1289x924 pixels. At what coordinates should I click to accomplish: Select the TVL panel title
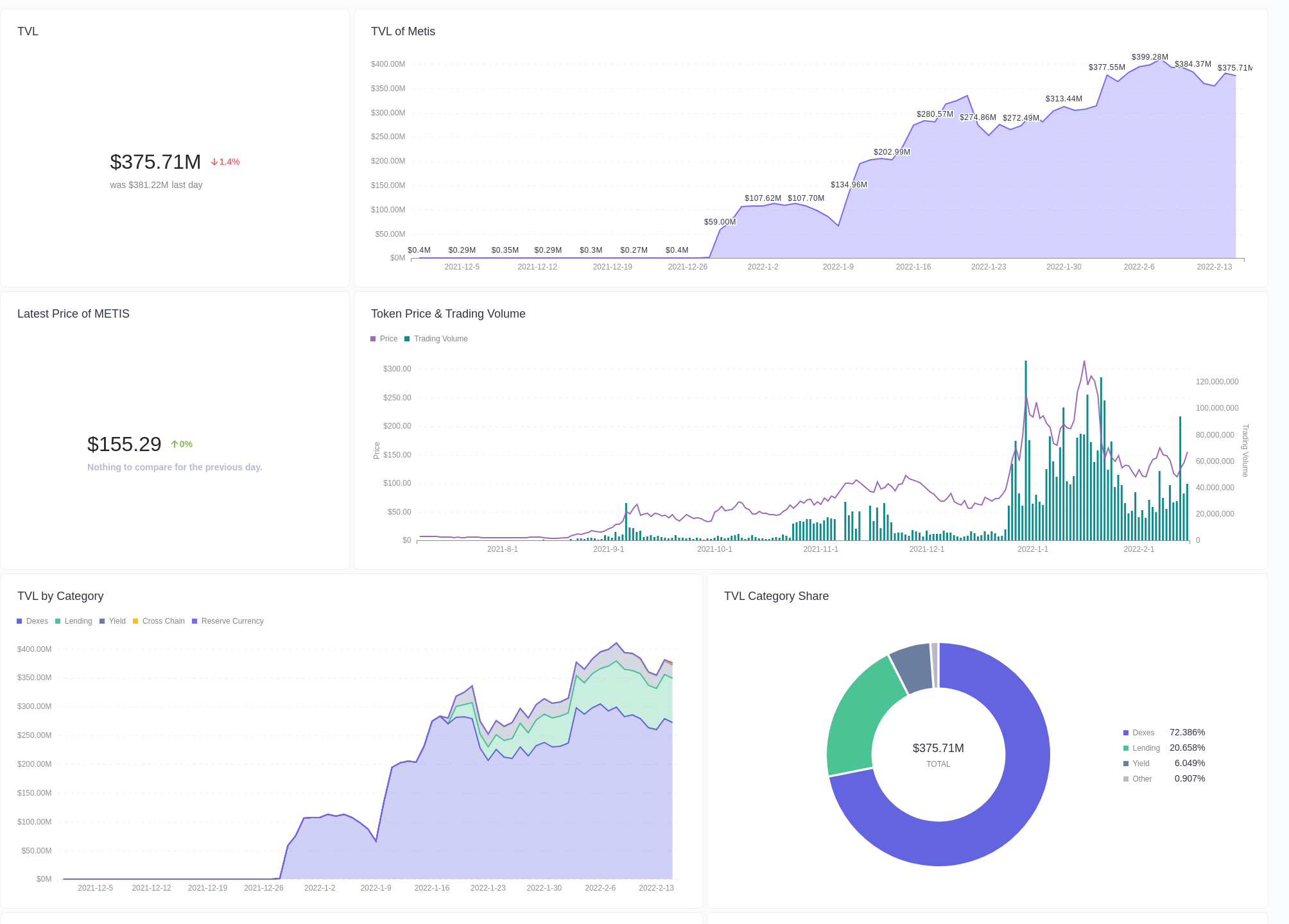pyautogui.click(x=28, y=31)
